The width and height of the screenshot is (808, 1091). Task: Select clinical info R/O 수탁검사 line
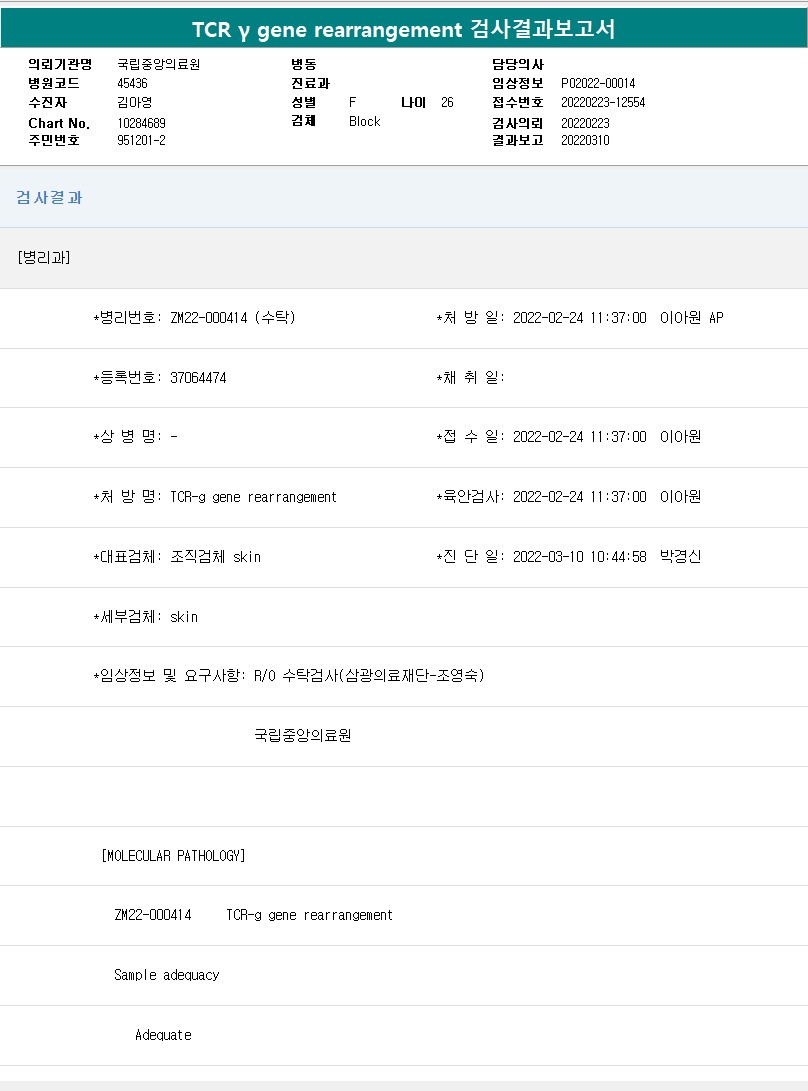(x=289, y=676)
